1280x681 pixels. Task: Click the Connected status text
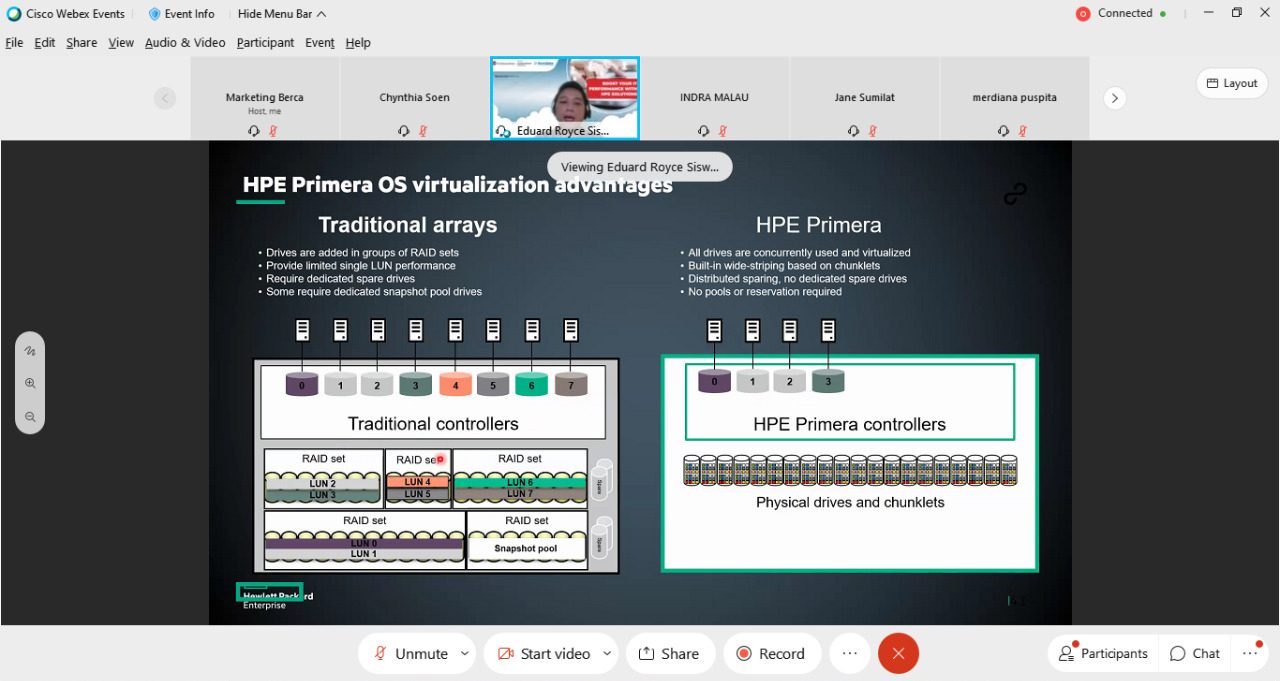[1125, 13]
